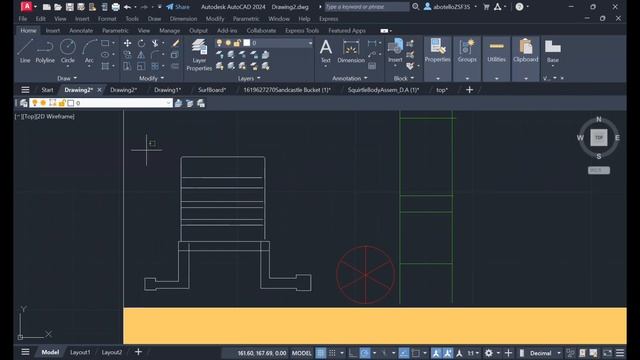Click the Plot printer icon
This screenshot has height=360, width=640.
click(116, 7)
